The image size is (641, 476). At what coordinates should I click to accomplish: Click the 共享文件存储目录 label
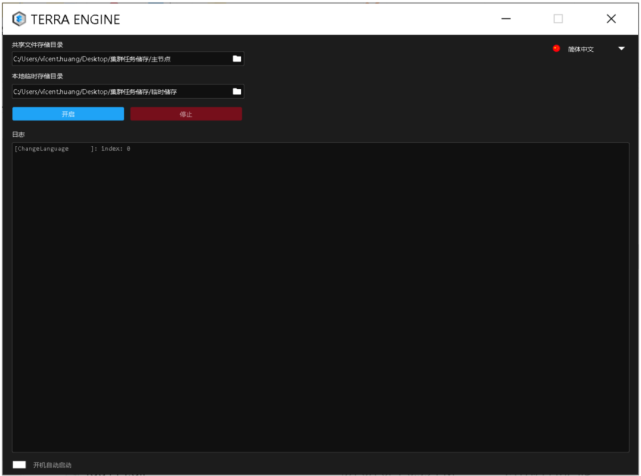tap(37, 45)
